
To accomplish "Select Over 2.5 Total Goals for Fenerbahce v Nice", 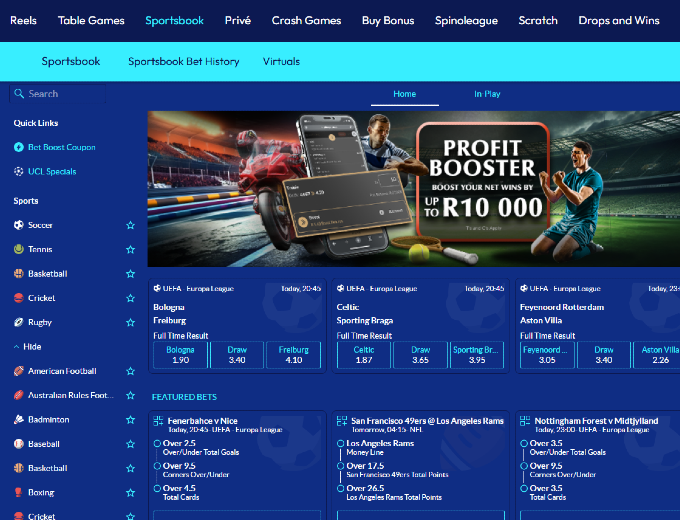I will (157, 443).
